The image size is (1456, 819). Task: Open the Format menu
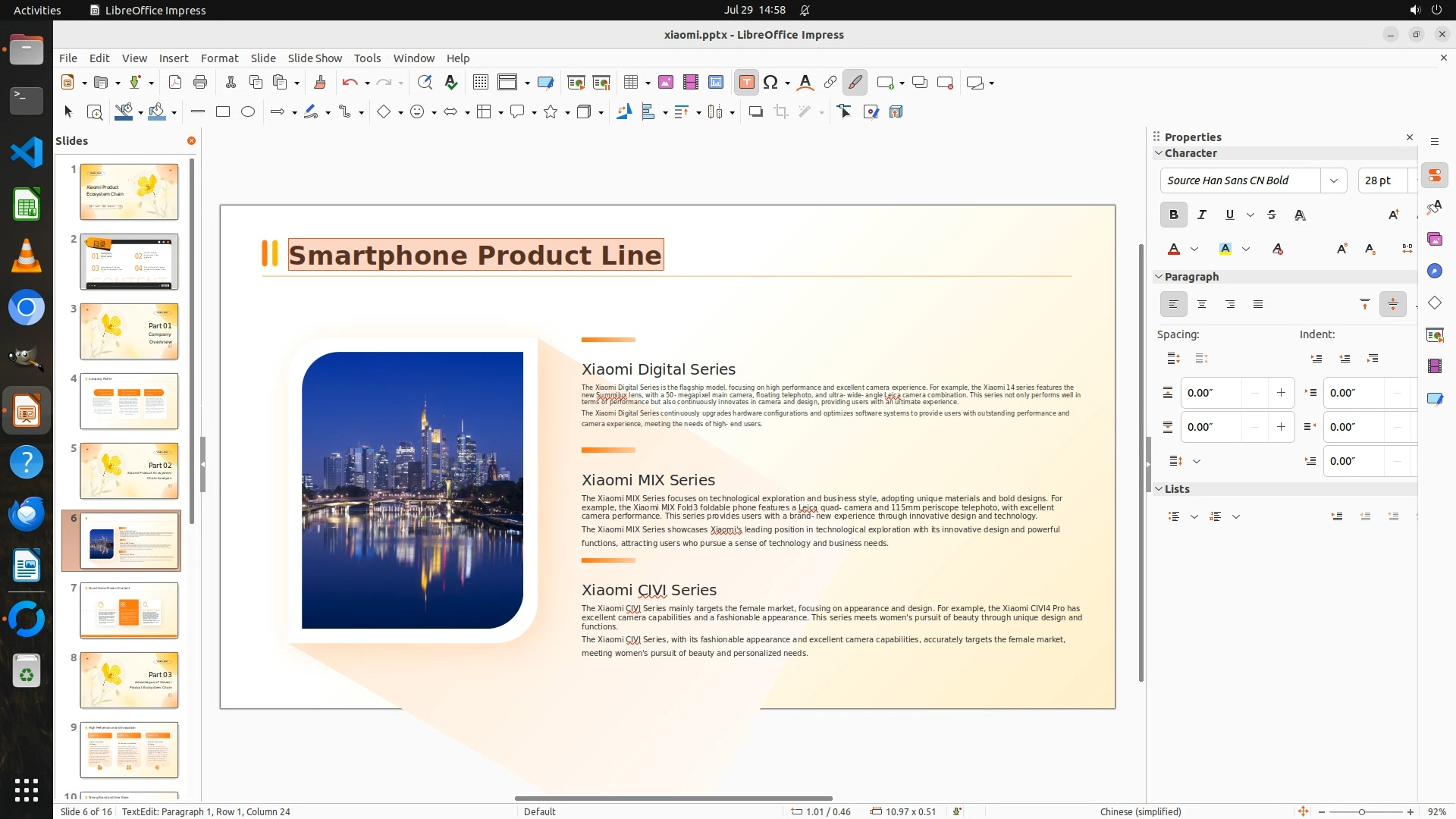(x=219, y=58)
